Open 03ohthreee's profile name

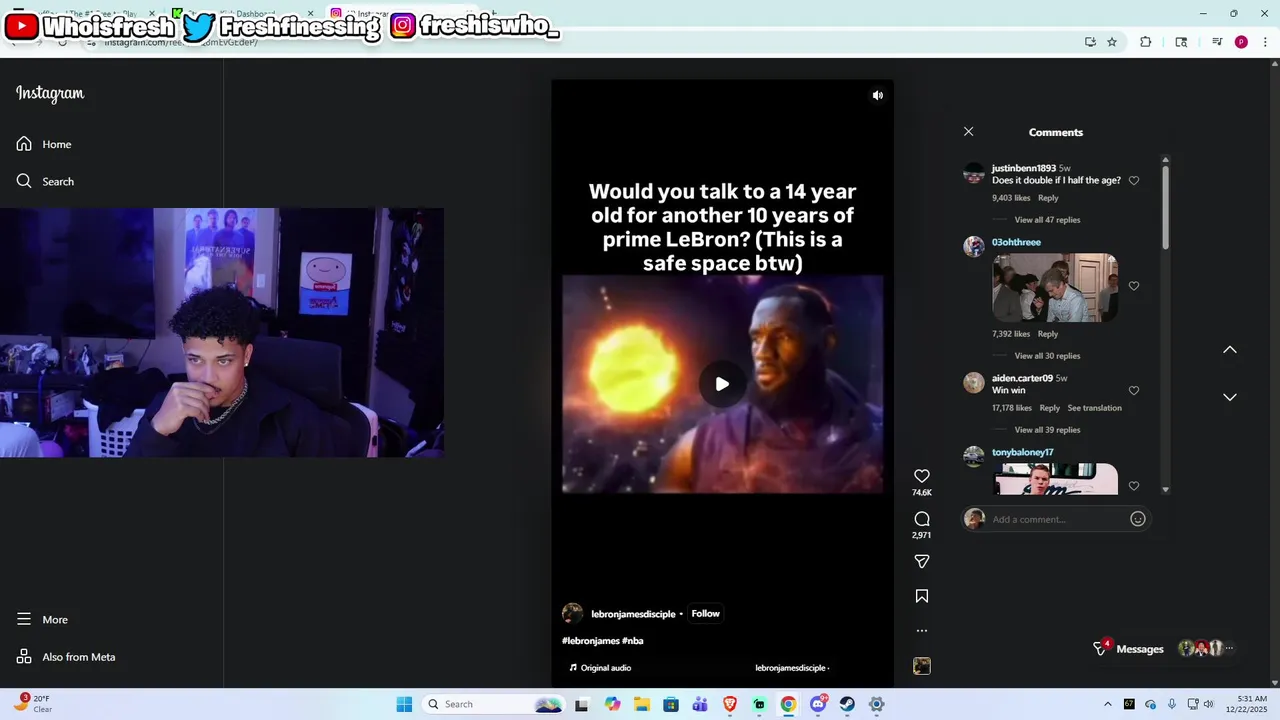1016,243
